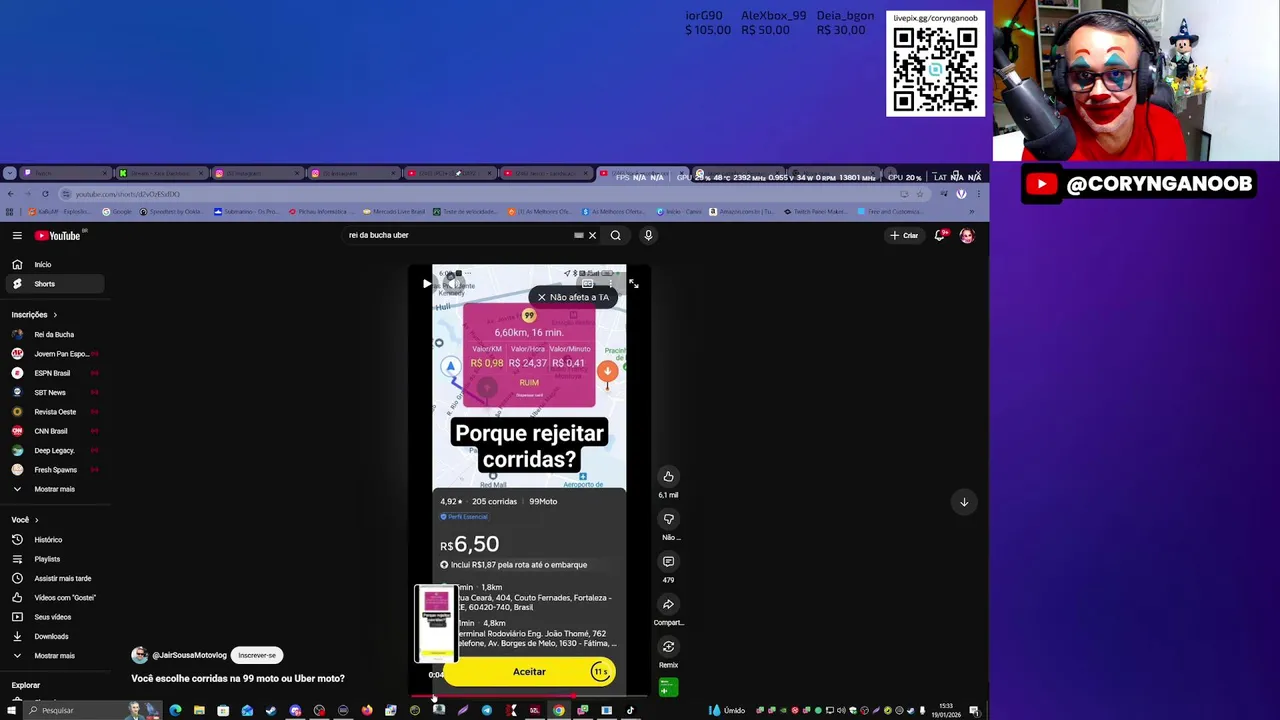
Task: Play the Short video
Action: click(427, 284)
